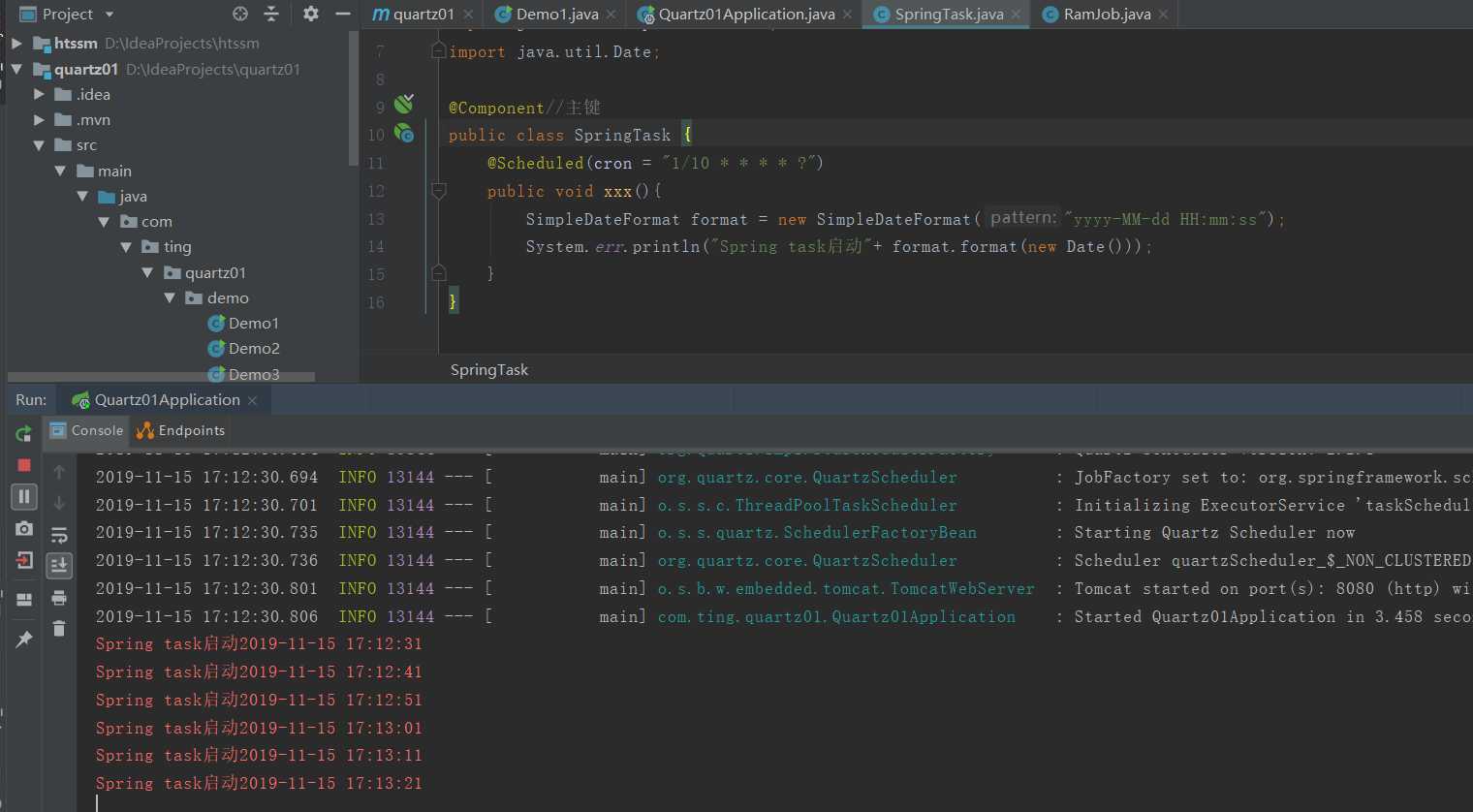Pin the Run tab with pin icon
This screenshot has width=1473, height=812.
tap(24, 640)
